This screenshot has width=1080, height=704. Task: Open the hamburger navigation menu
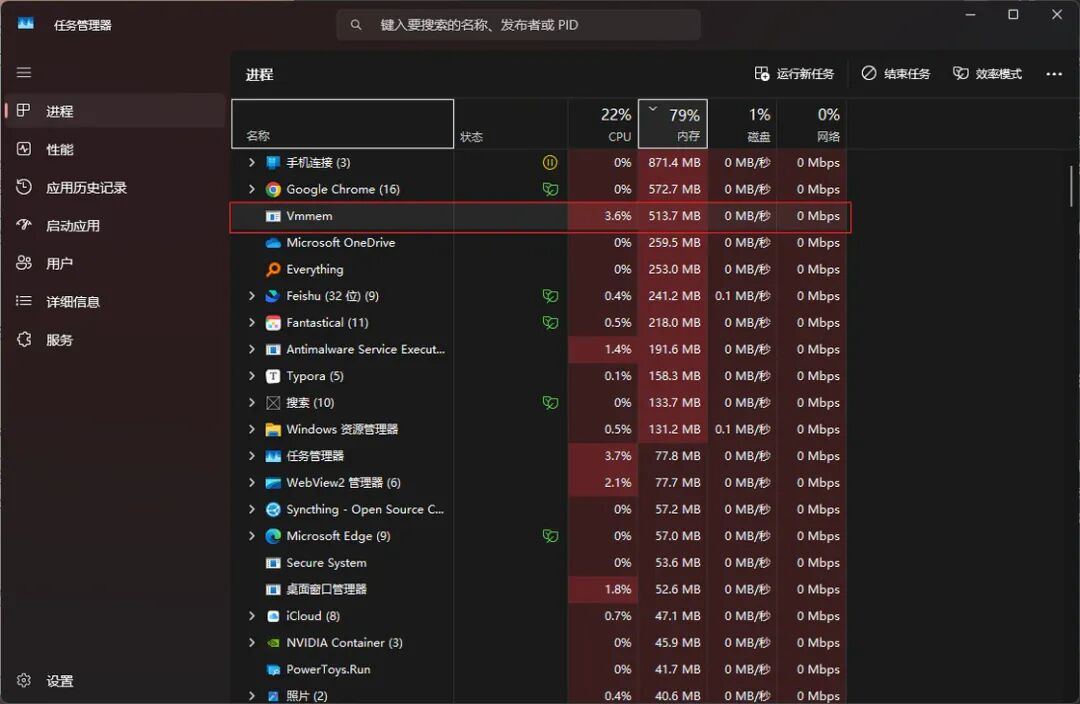(x=24, y=72)
